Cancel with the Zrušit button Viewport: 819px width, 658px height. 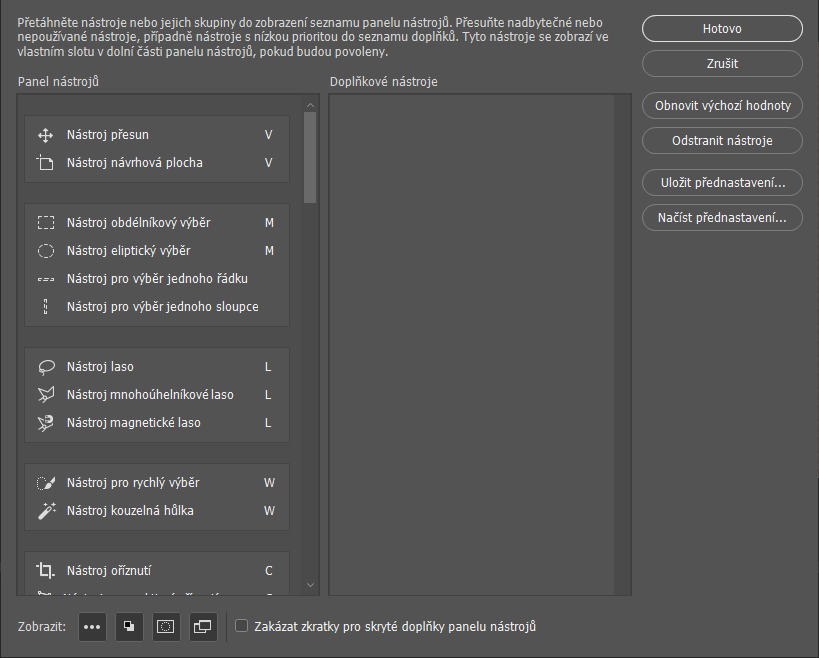[722, 64]
